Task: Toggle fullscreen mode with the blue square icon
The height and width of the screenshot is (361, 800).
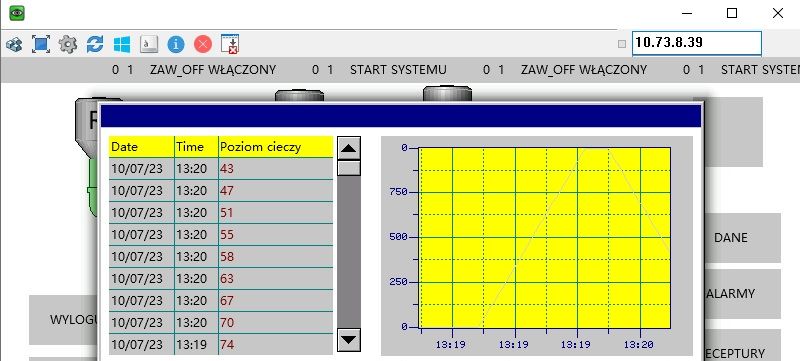Action: pyautogui.click(x=41, y=44)
